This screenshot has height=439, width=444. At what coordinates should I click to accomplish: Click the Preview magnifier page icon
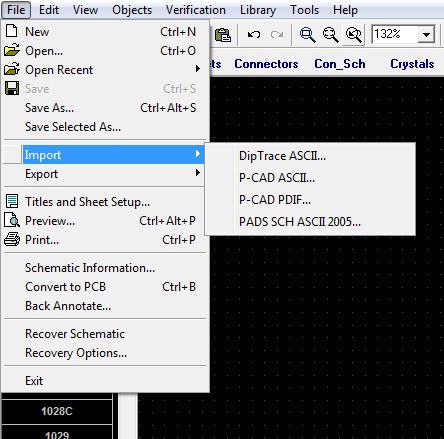click(x=12, y=220)
